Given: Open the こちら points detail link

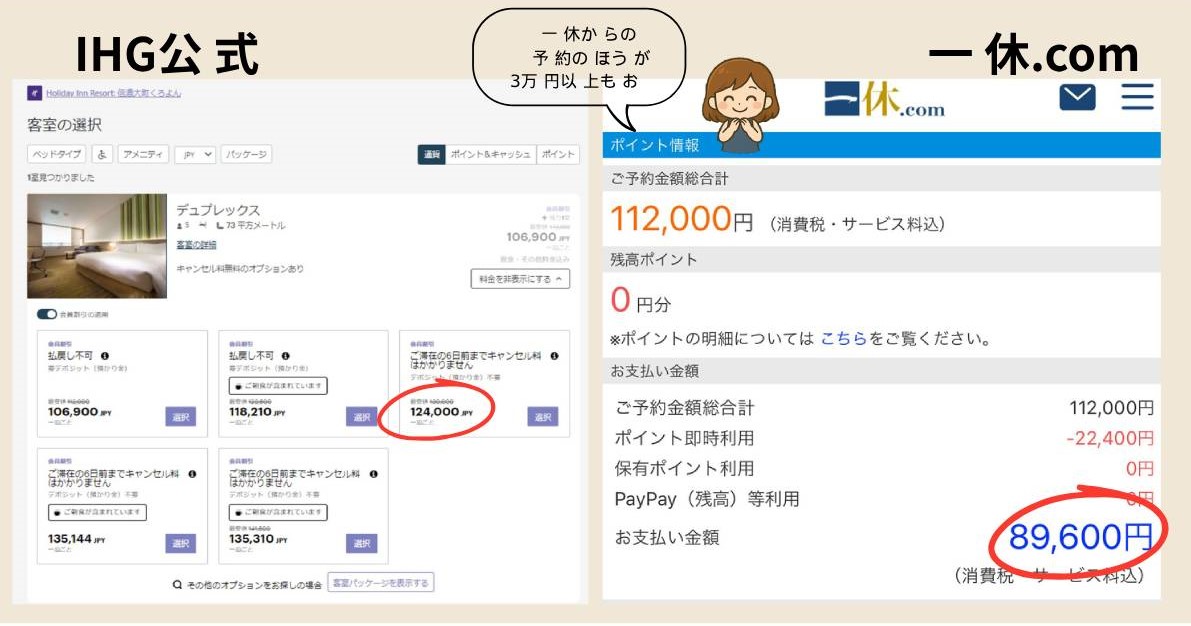Looking at the screenshot, I should [x=843, y=339].
